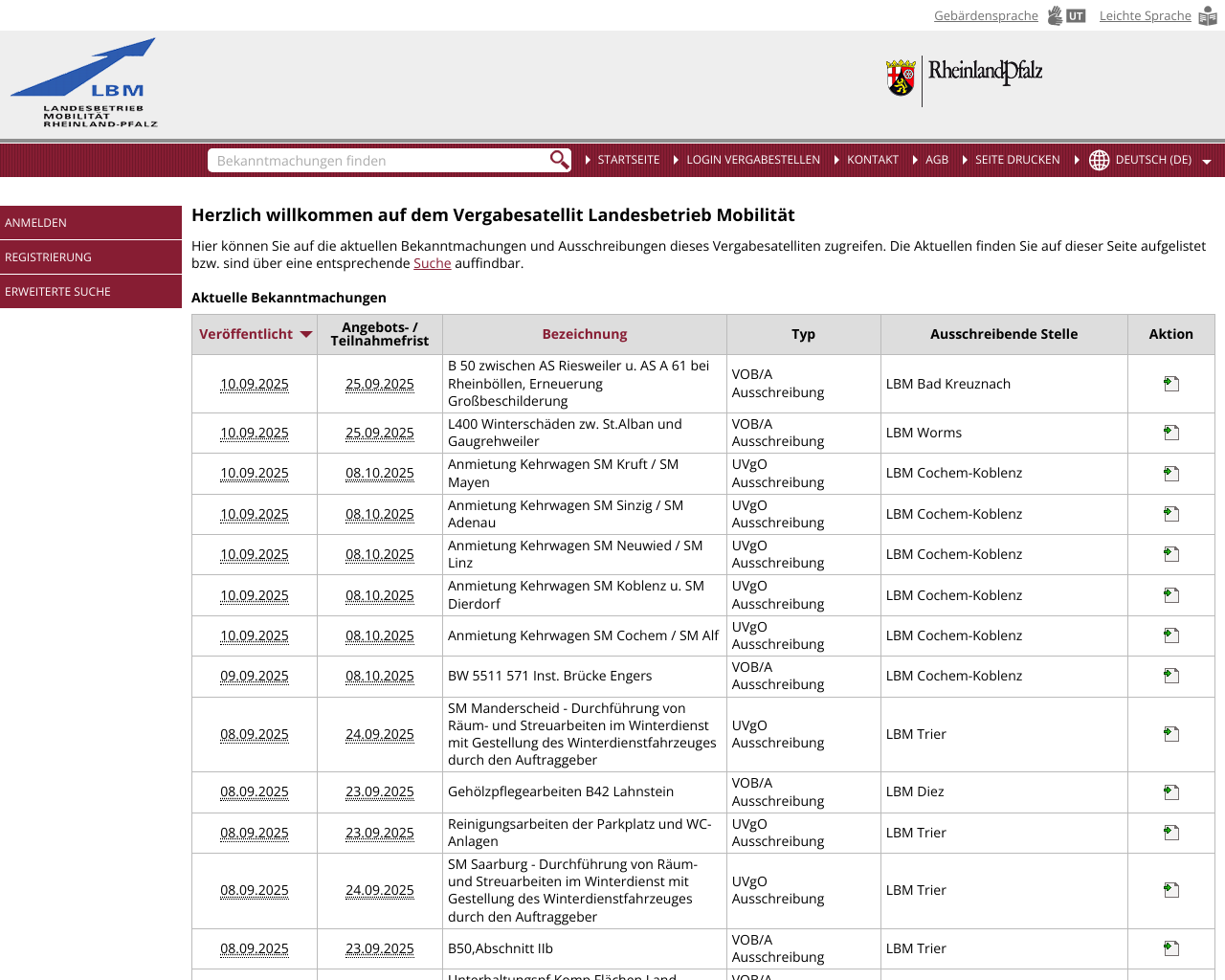Click 'BW 5511 571 Inst. Brücke Engers' title
The width and height of the screenshot is (1225, 980).
pos(549,676)
